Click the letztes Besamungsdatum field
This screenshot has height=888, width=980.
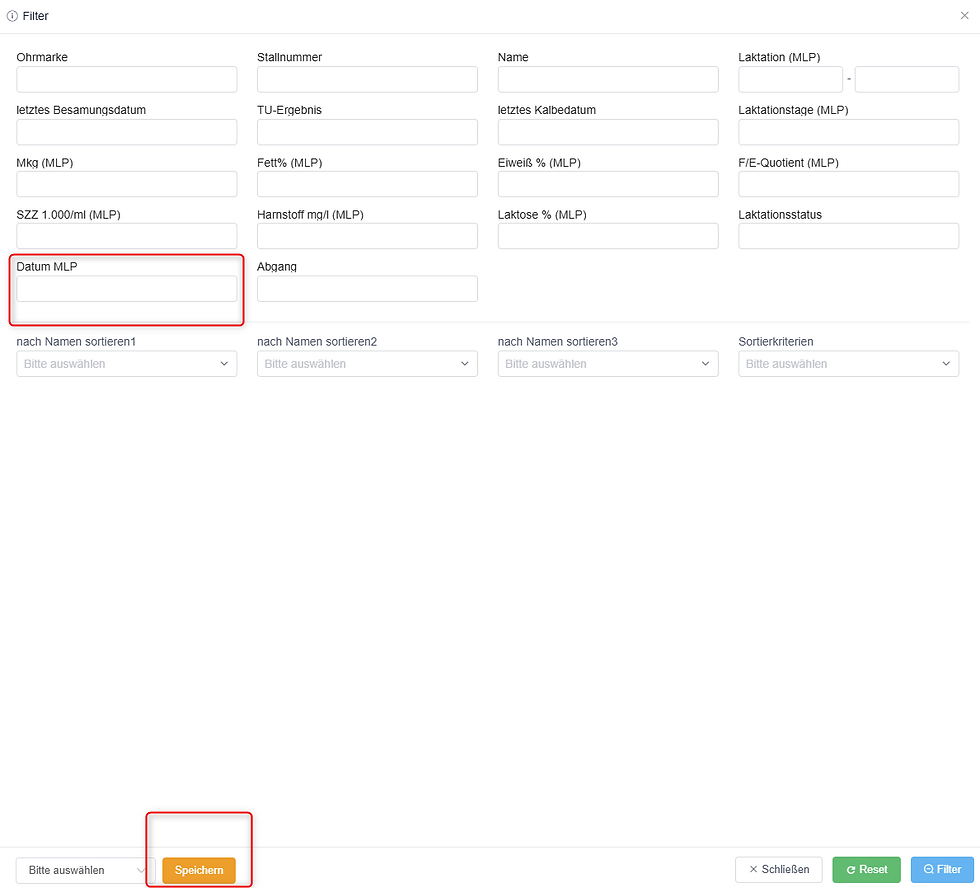pyautogui.click(x=126, y=132)
